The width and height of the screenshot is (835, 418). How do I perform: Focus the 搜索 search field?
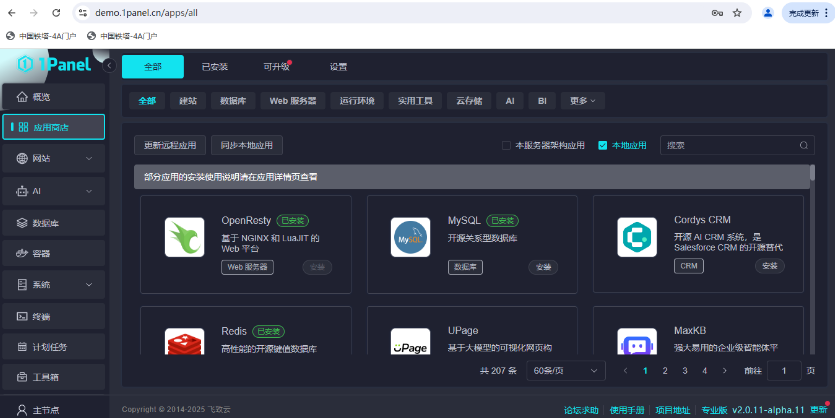pyautogui.click(x=738, y=145)
